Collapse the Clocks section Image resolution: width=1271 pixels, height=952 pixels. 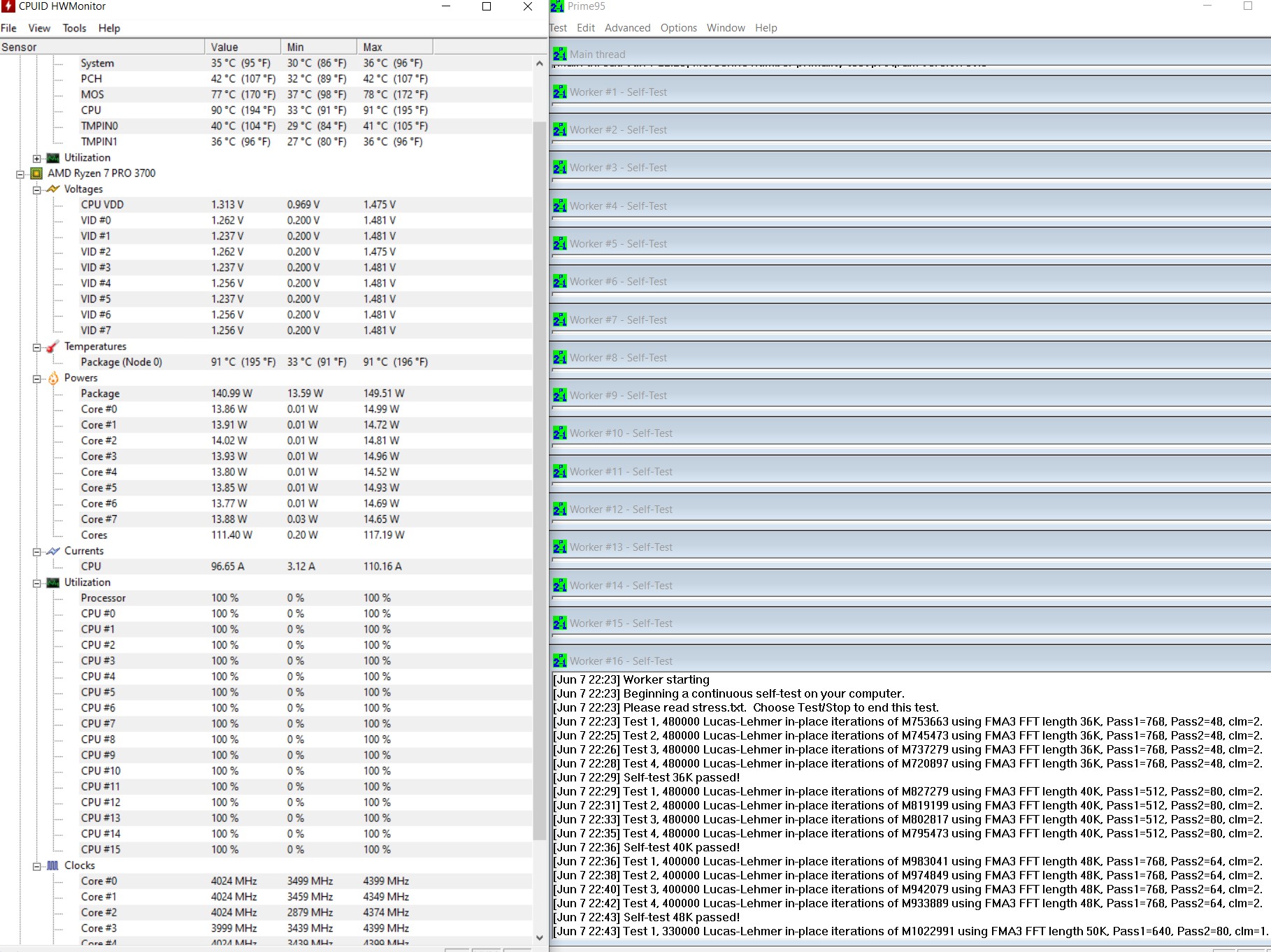pos(37,866)
